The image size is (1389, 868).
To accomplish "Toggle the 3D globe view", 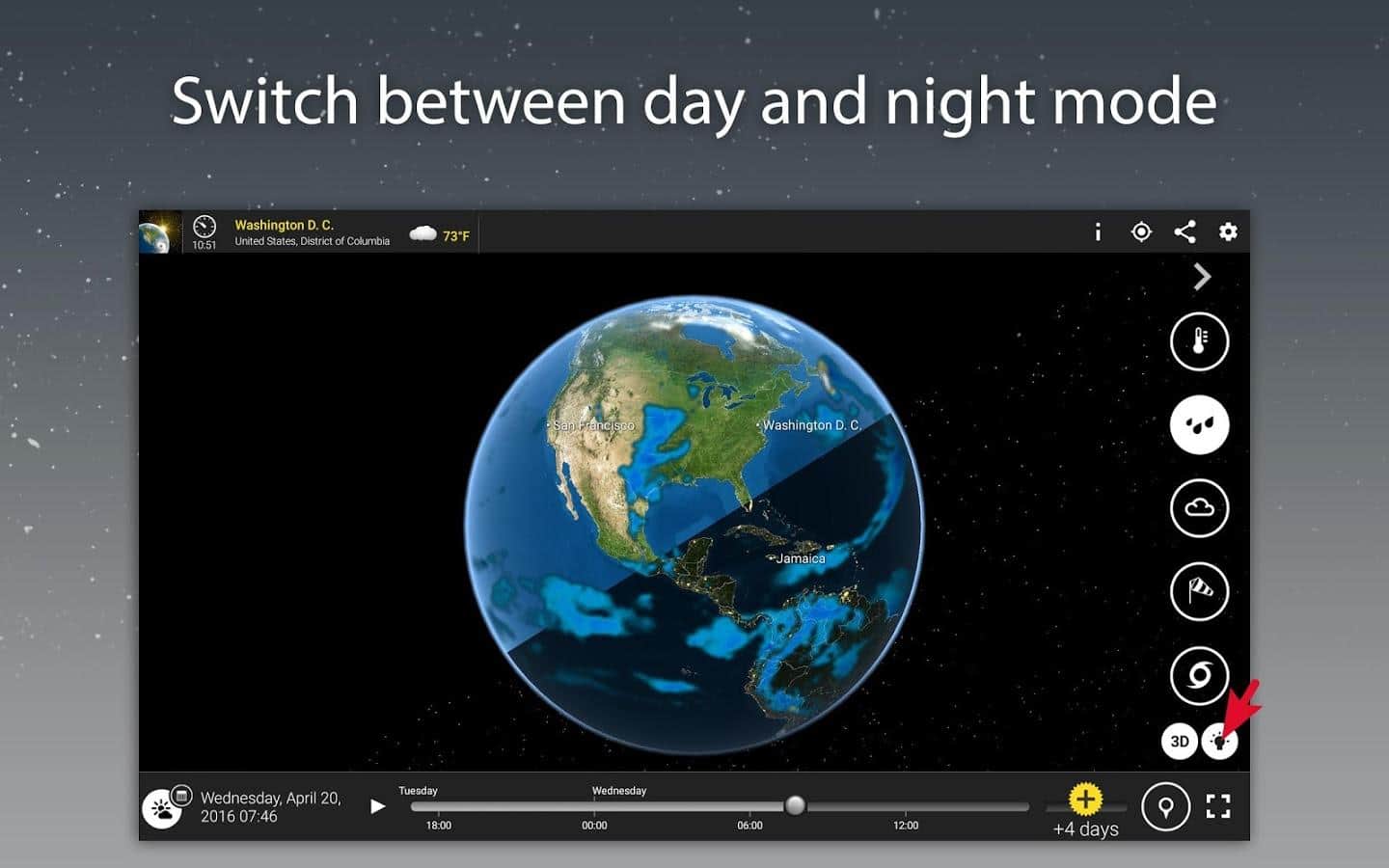I will coord(1179,741).
